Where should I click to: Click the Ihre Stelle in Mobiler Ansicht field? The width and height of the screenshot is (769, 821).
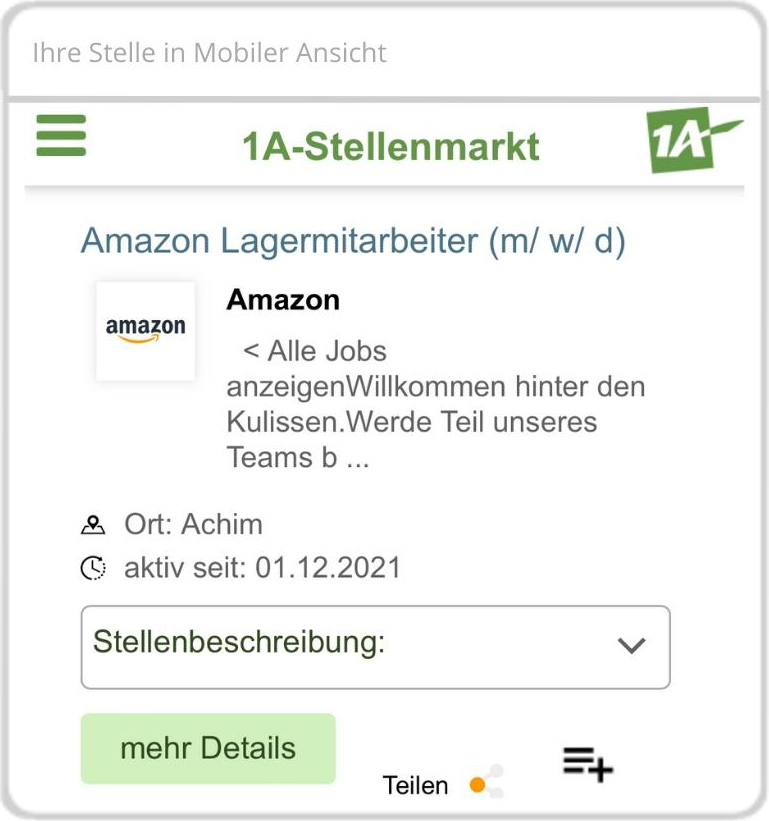click(x=384, y=53)
